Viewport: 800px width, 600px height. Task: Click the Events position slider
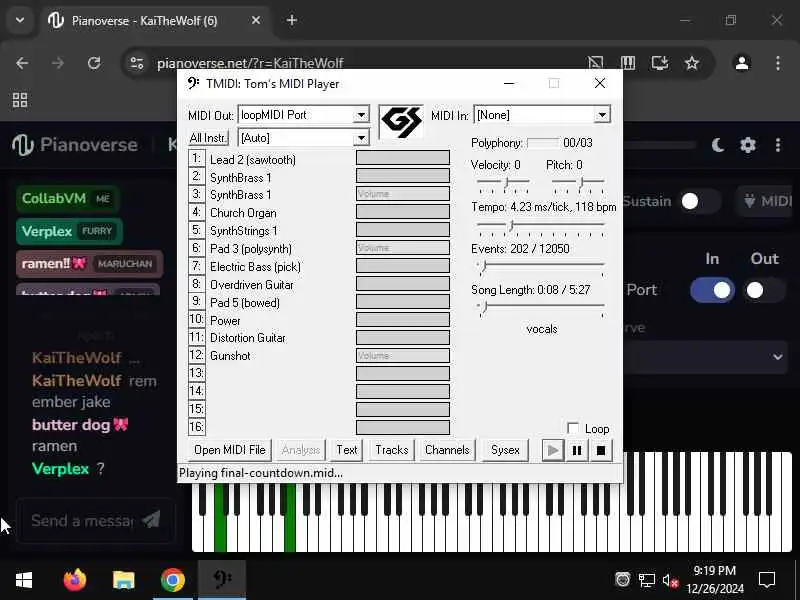[541, 266]
